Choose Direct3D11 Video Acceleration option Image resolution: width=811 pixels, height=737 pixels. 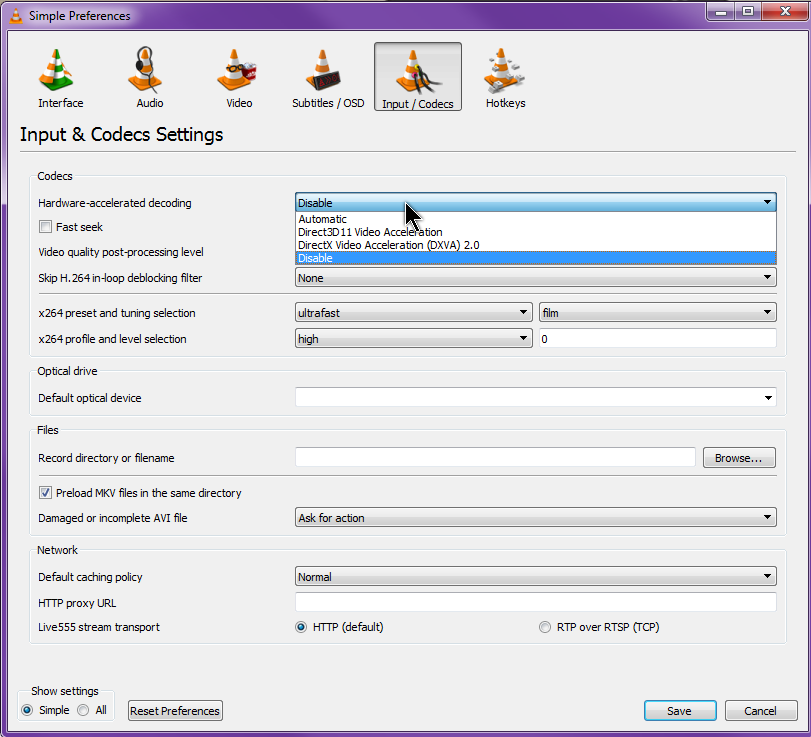tap(535, 232)
